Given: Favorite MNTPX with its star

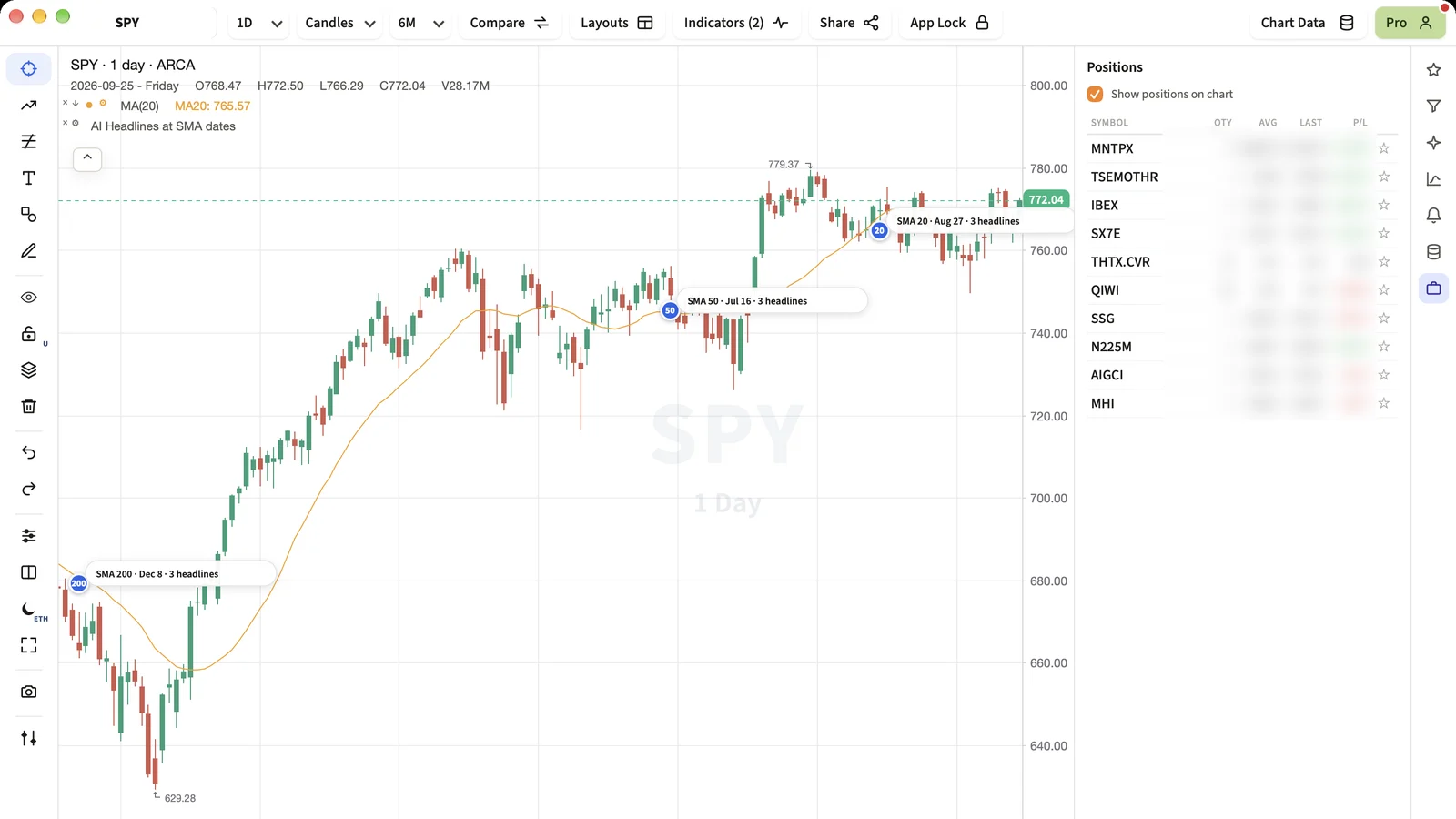Looking at the screenshot, I should [1384, 148].
